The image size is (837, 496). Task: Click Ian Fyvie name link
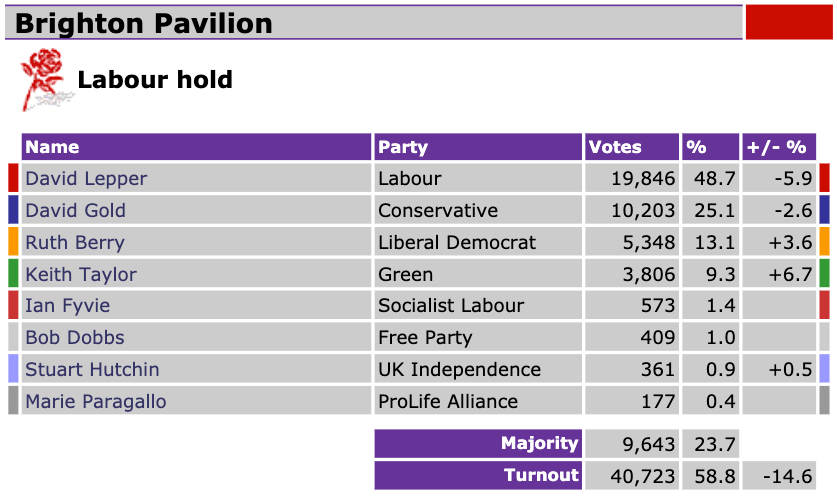pyautogui.click(x=67, y=306)
